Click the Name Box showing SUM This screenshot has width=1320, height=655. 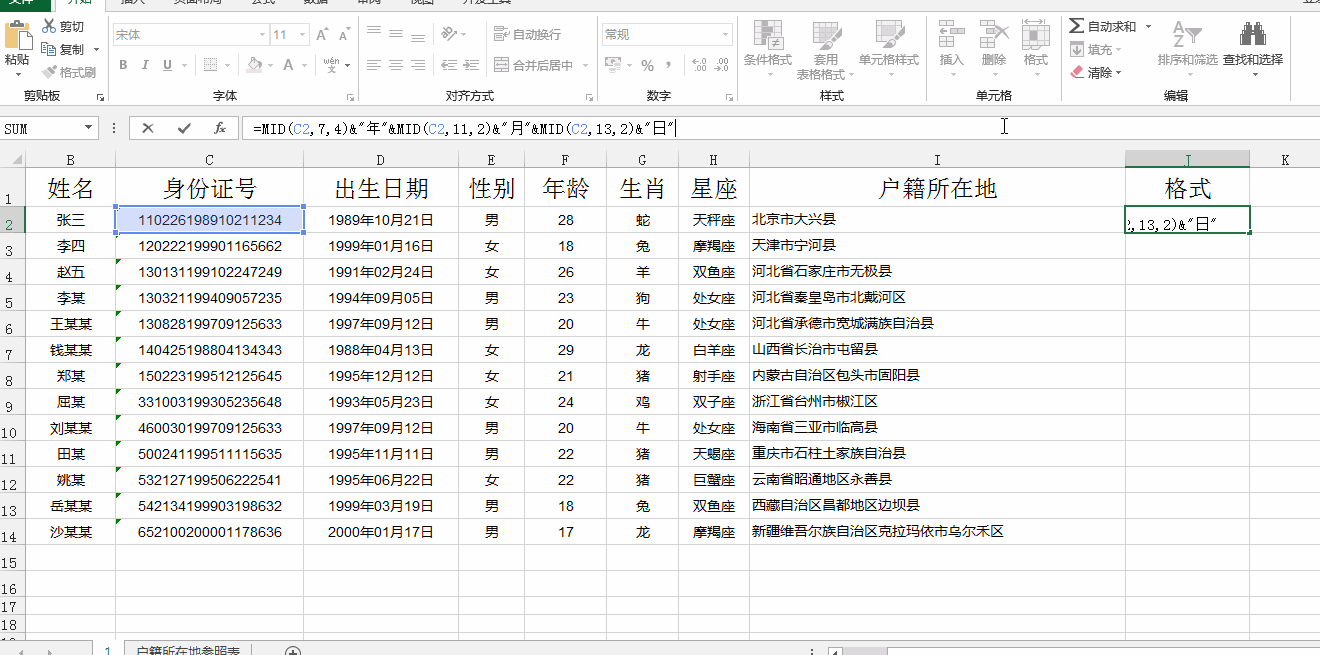tap(40, 128)
